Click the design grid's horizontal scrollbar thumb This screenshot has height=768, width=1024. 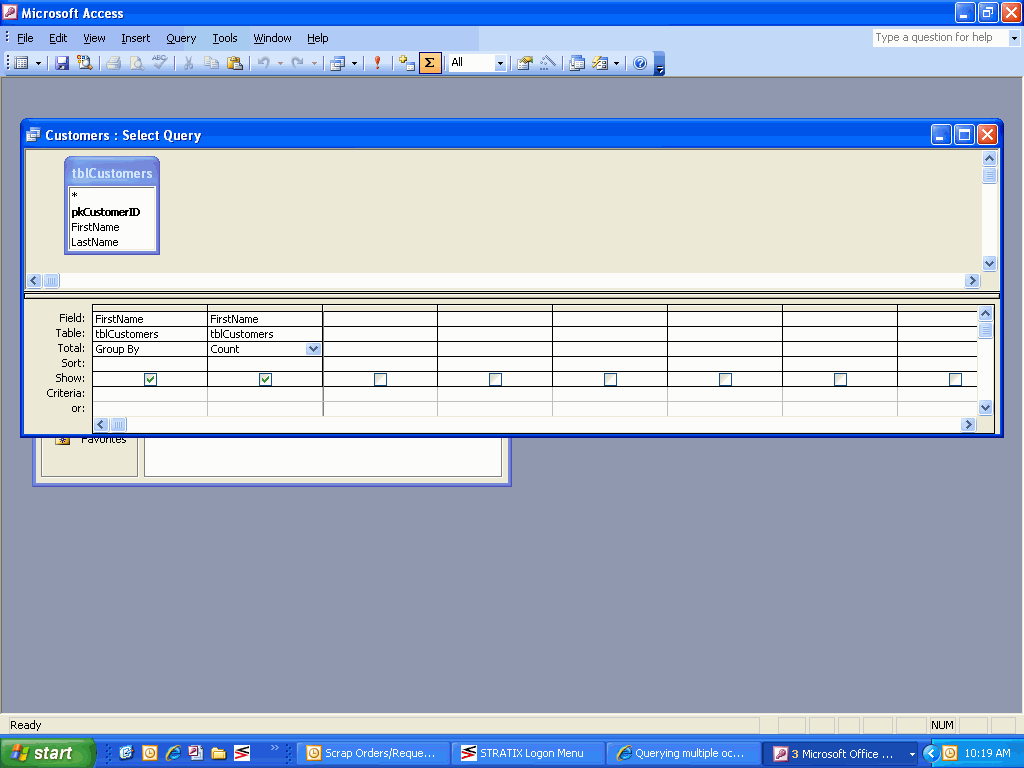(x=118, y=424)
